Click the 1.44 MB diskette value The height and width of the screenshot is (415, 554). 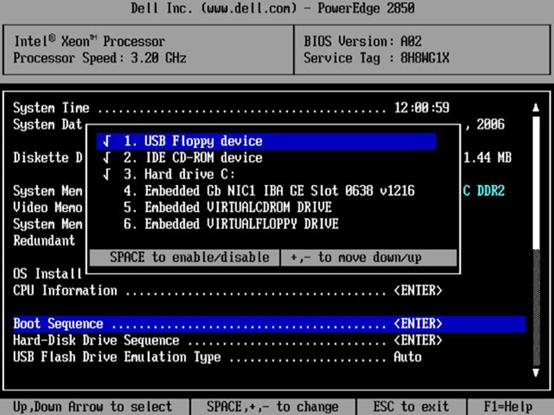click(x=488, y=158)
